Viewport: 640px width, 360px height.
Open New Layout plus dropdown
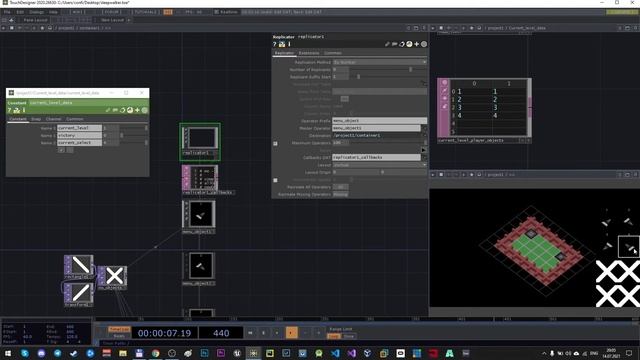129,20
